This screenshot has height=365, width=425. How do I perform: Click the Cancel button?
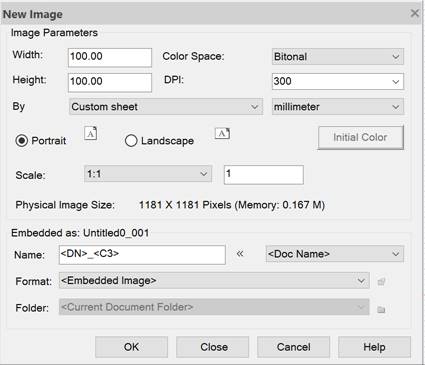pyautogui.click(x=294, y=347)
